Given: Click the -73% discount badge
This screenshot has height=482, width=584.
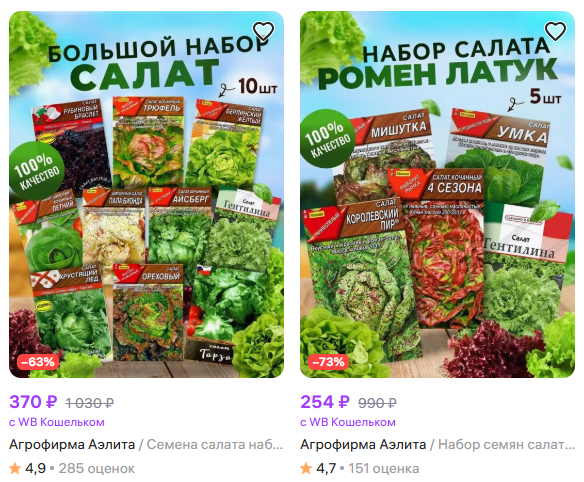Looking at the screenshot, I should click(328, 362).
